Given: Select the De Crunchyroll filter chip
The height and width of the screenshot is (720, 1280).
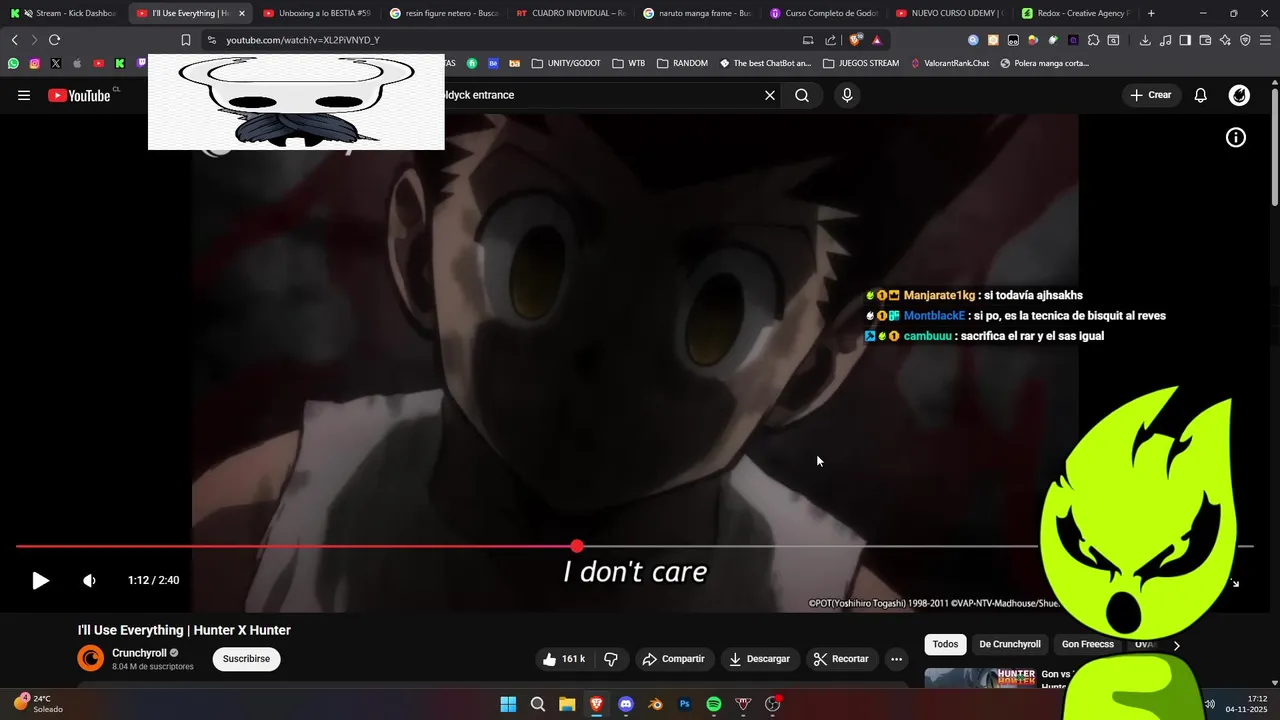Looking at the screenshot, I should [x=1010, y=644].
